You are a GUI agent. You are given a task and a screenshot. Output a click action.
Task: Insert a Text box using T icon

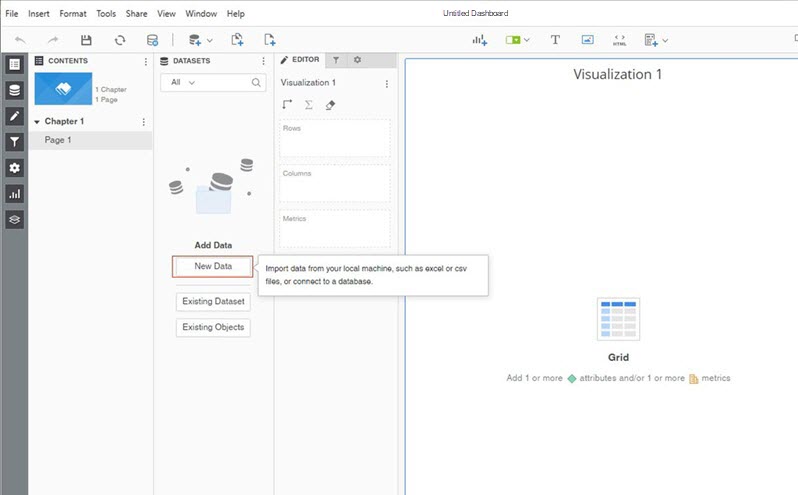click(555, 40)
